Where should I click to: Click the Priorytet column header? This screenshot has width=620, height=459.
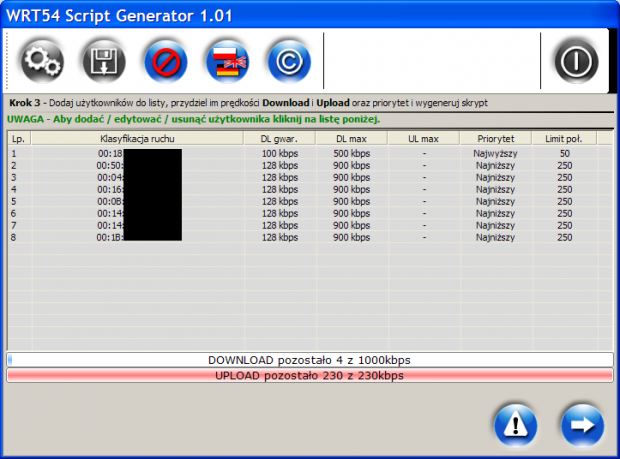(495, 139)
